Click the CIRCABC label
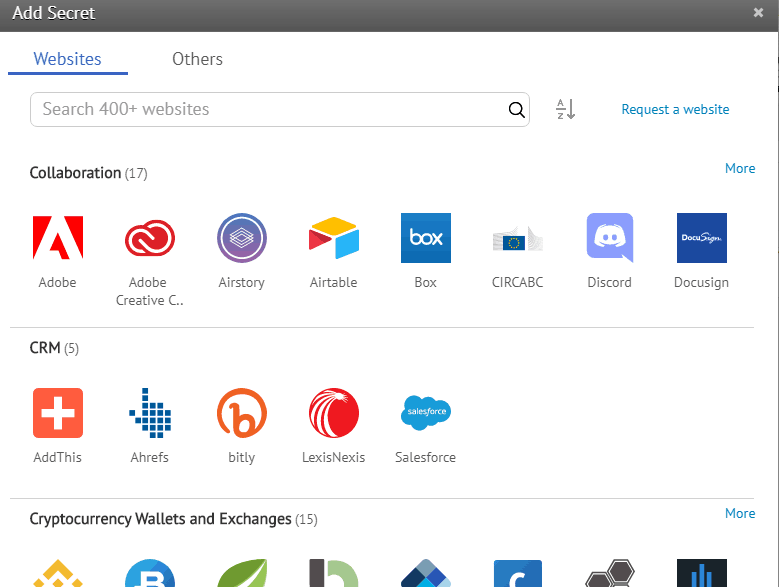Screen dimensions: 779x587 pyautogui.click(x=518, y=283)
